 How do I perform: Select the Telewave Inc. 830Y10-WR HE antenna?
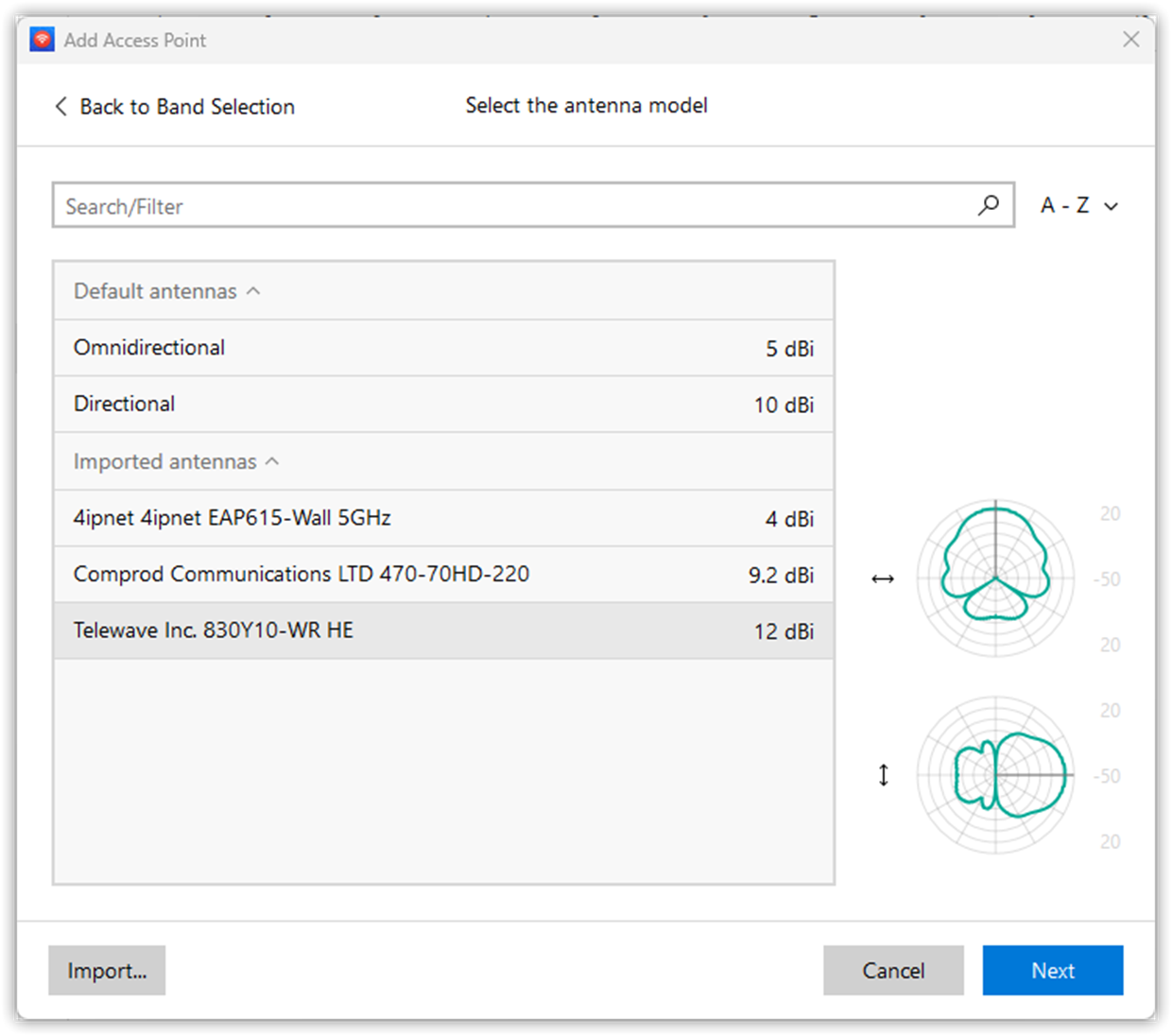point(444,631)
